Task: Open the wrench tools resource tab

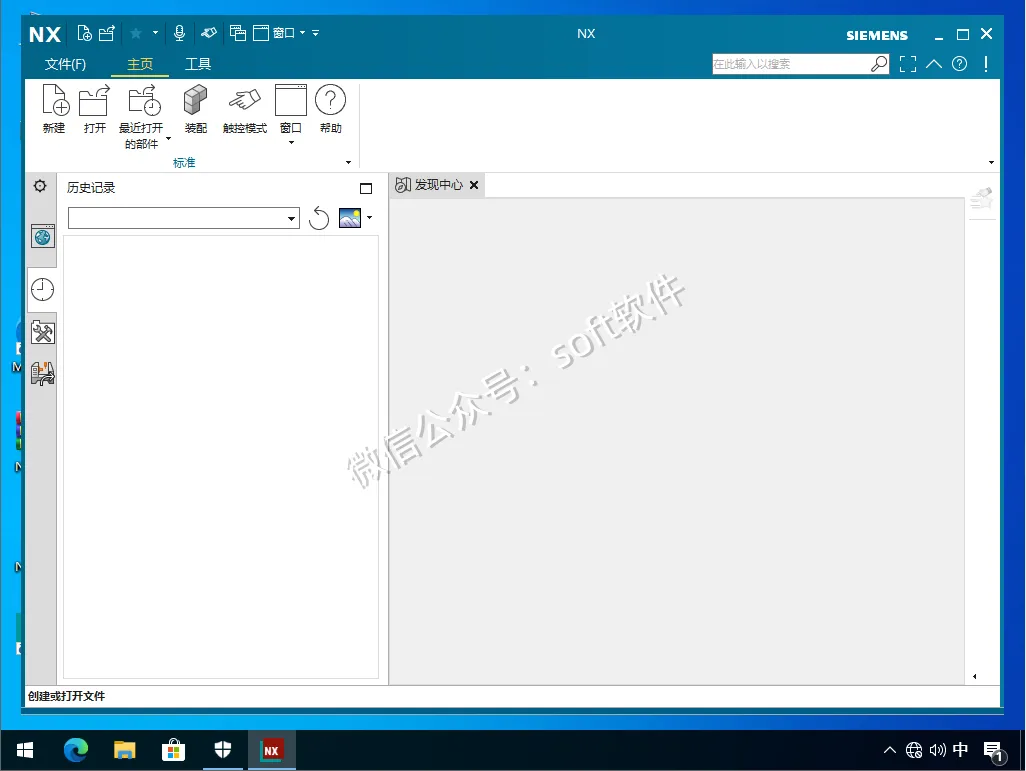Action: tap(43, 332)
